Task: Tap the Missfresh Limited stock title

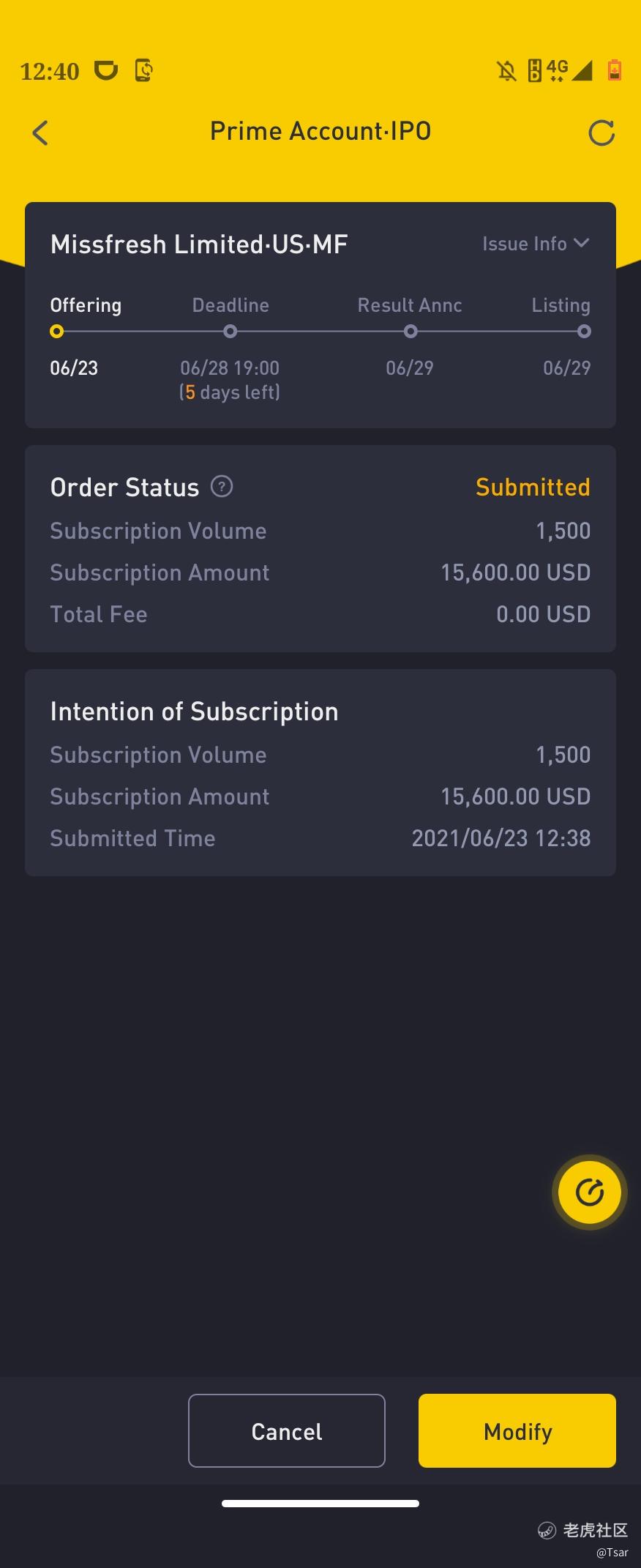Action: pyautogui.click(x=199, y=244)
